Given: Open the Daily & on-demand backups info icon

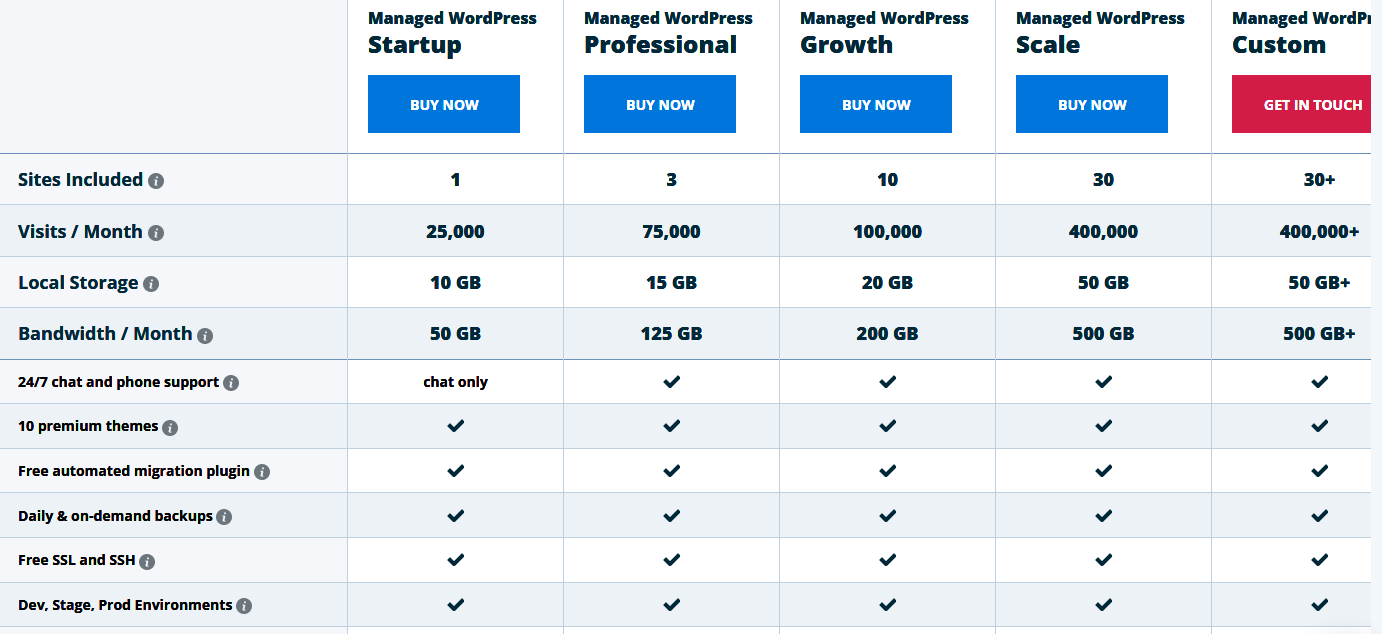Looking at the screenshot, I should click(224, 517).
